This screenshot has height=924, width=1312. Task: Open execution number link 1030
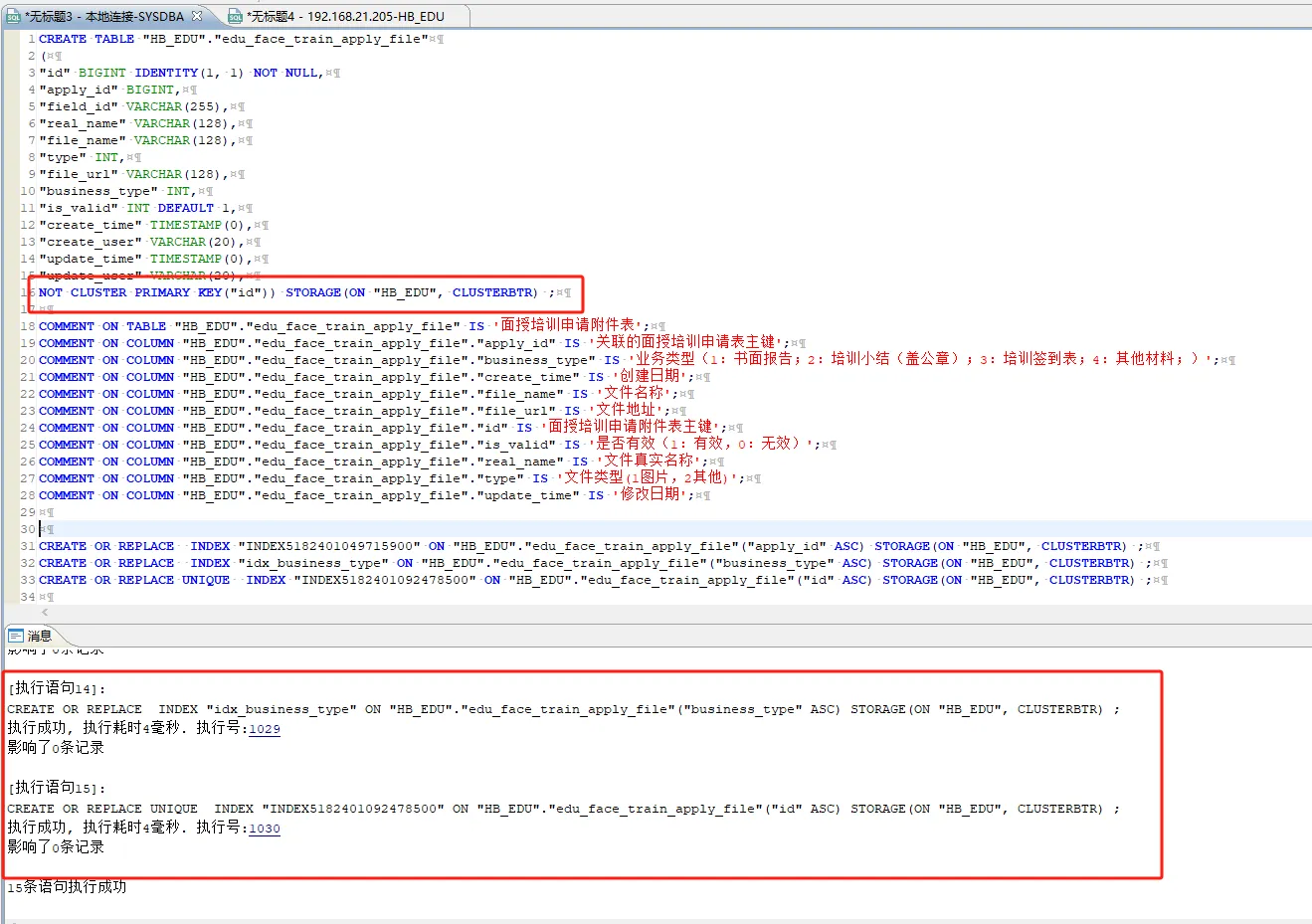265,829
